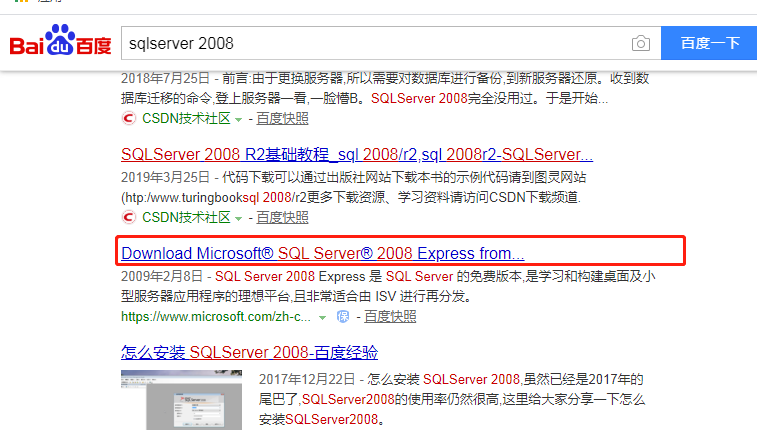Expand dropdown arrow after CSDN in 2019 result
The image size is (757, 430).
point(238,218)
